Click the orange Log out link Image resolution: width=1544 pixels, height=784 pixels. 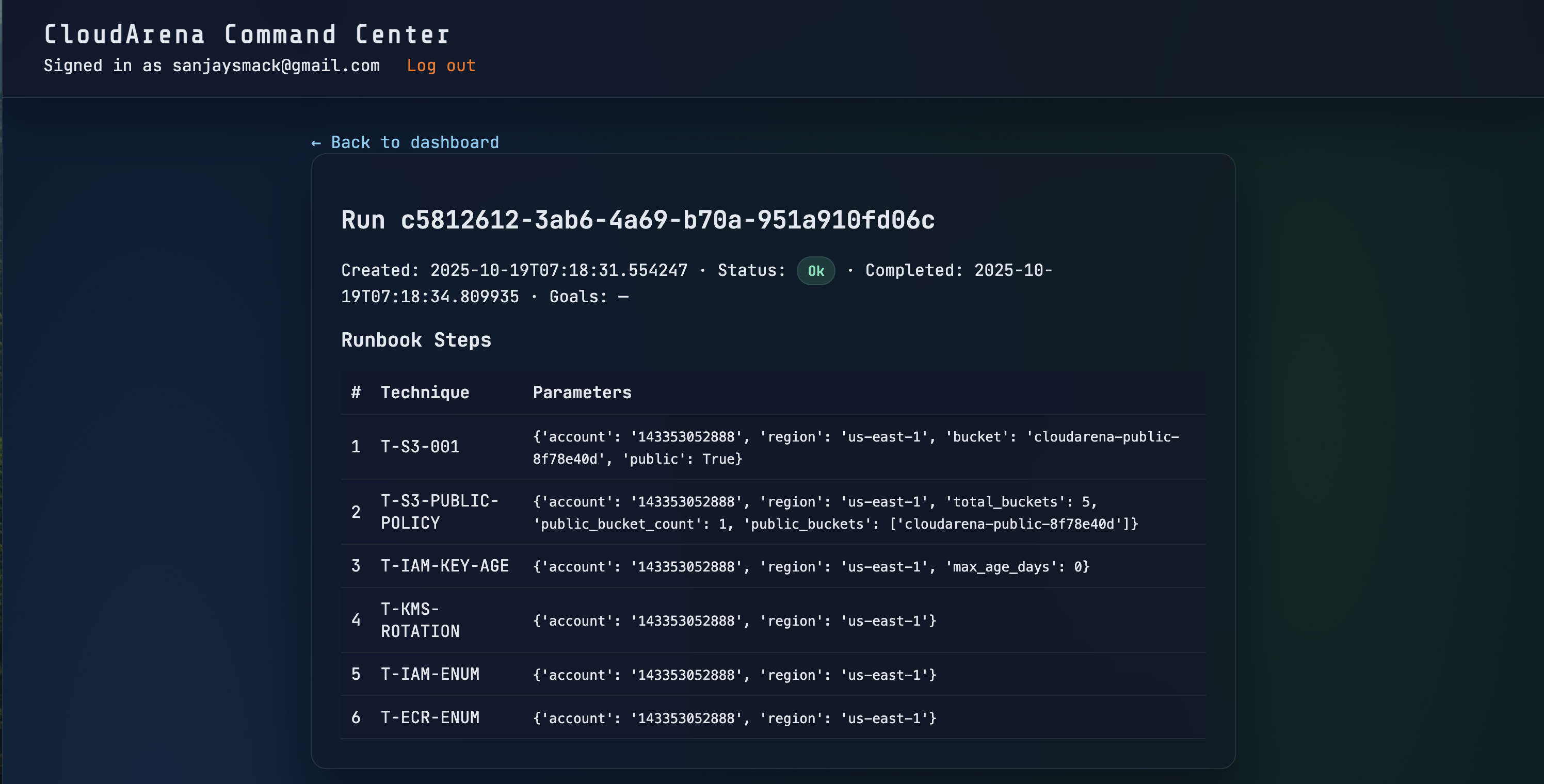click(441, 66)
